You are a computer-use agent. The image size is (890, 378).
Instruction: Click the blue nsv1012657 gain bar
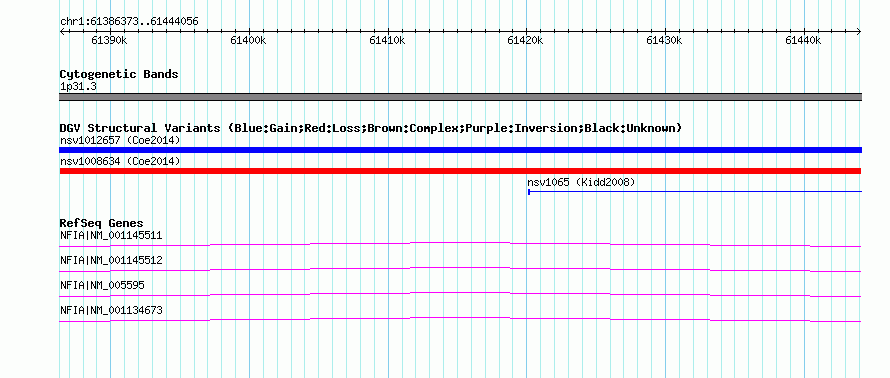coord(460,150)
